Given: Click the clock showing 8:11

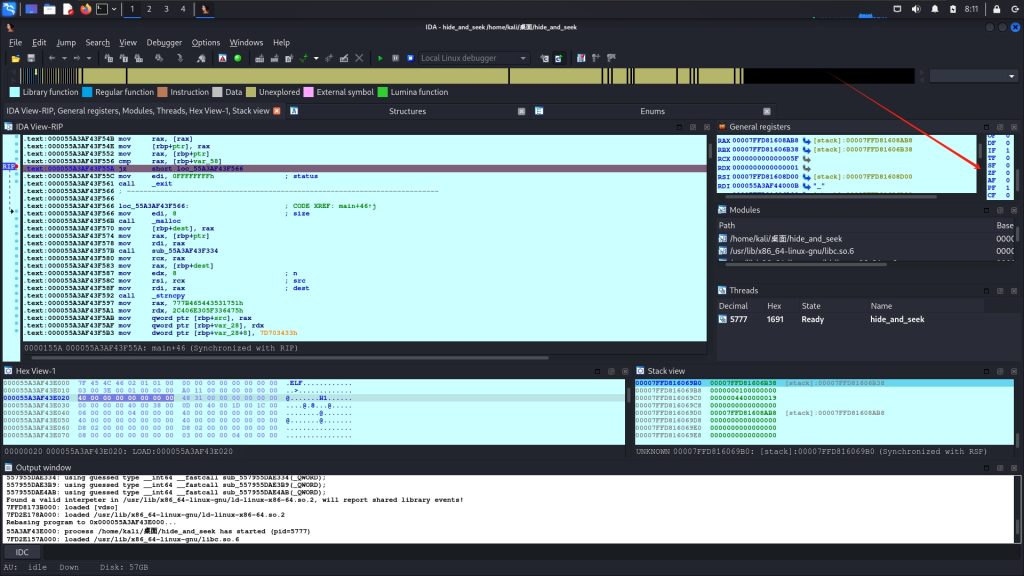Looking at the screenshot, I should 972,9.
